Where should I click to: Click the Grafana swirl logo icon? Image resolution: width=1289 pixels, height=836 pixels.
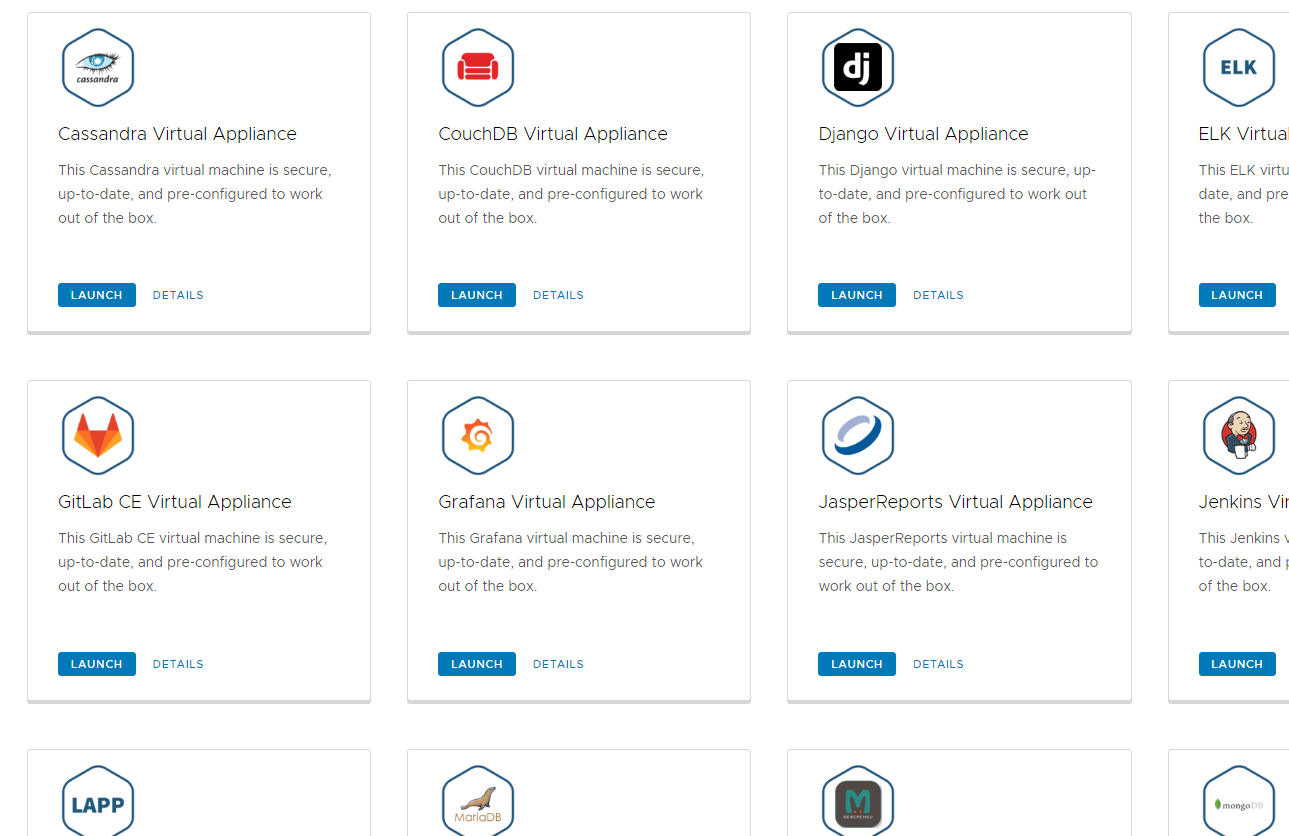[x=478, y=436]
